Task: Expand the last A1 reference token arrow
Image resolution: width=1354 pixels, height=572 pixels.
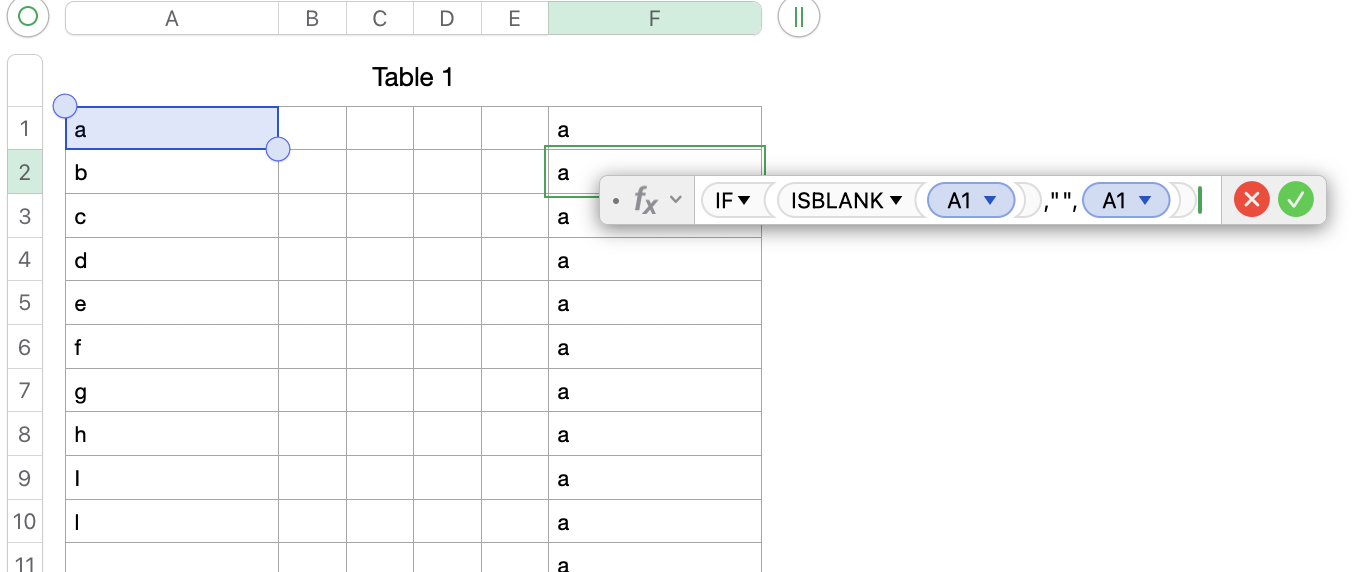Action: point(1145,201)
